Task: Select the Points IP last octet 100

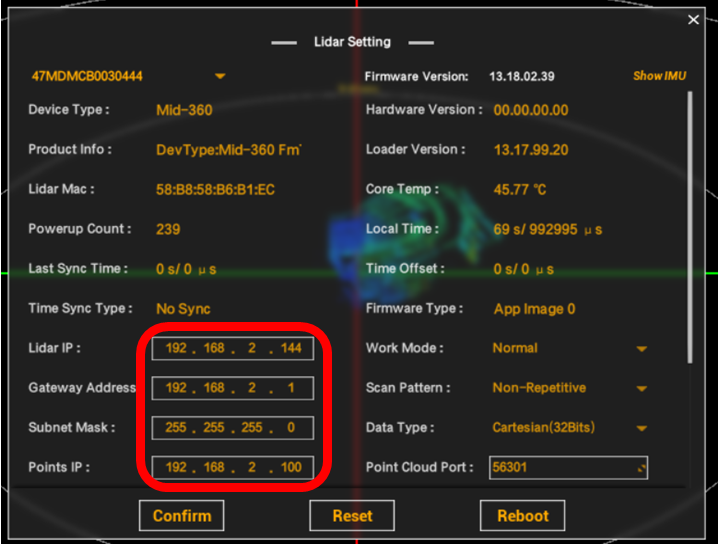Action: 291,467
